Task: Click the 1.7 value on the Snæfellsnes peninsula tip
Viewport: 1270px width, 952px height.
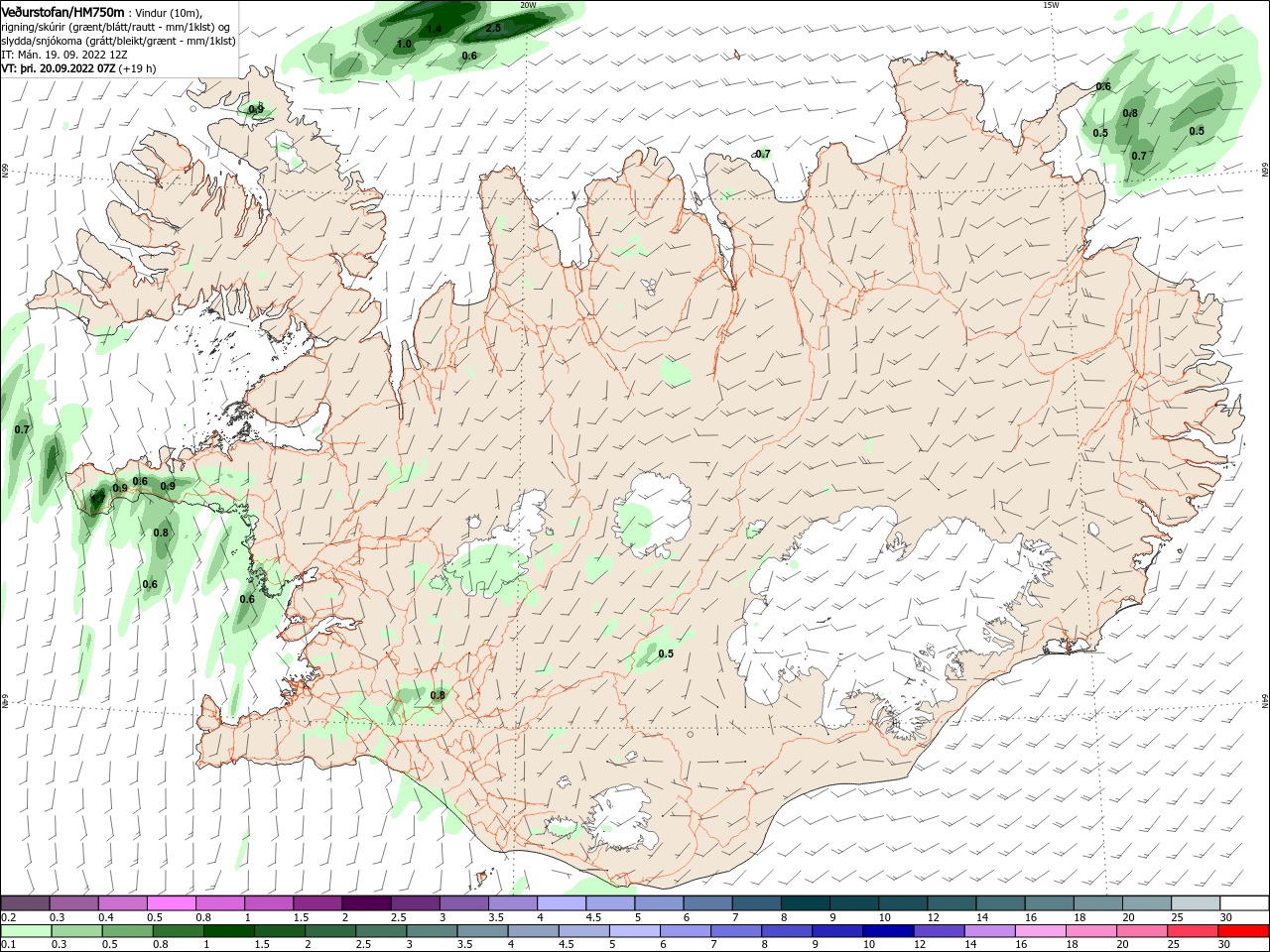Action: pos(97,499)
